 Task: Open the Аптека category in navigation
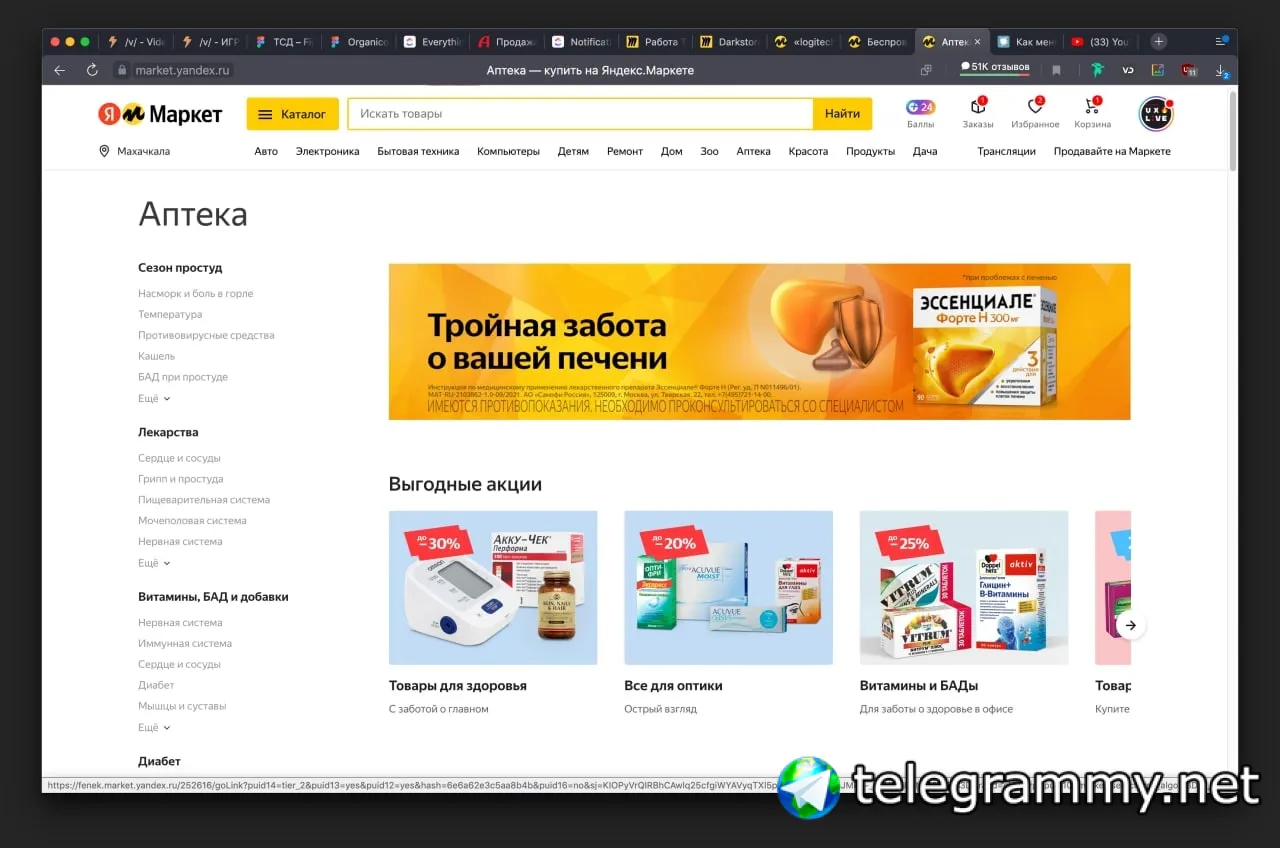click(753, 151)
